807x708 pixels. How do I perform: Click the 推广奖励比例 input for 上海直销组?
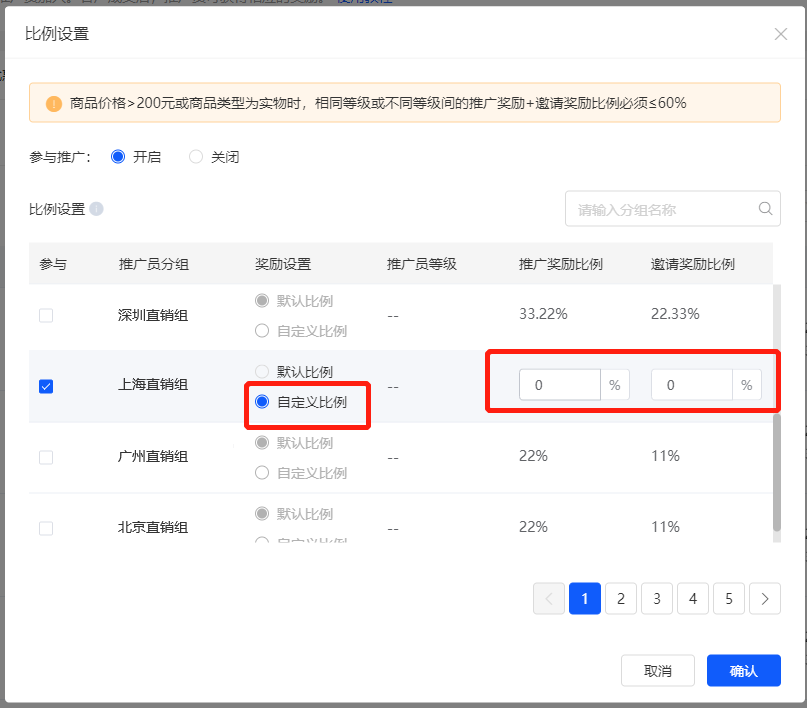pos(559,385)
